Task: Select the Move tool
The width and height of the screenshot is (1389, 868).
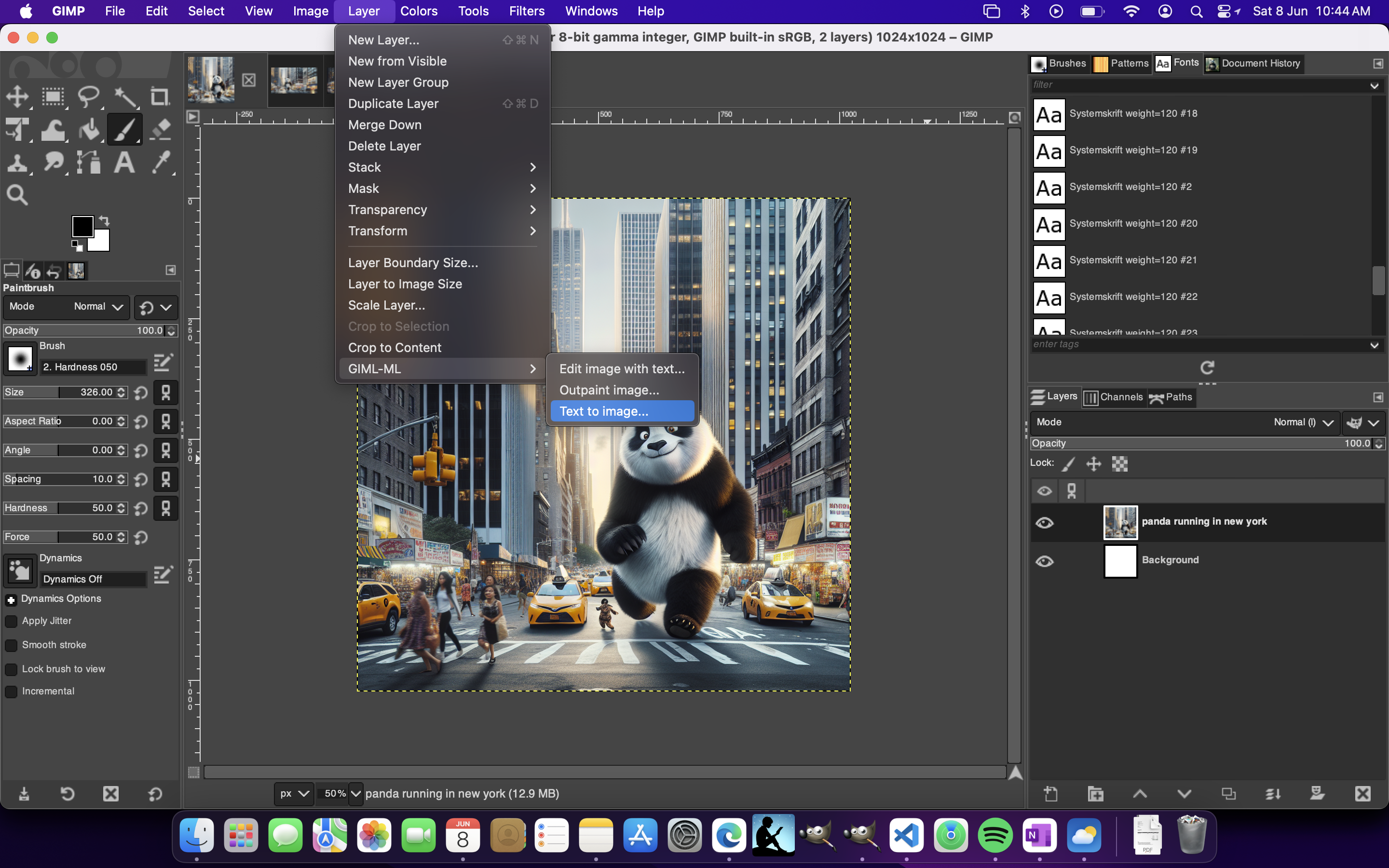Action: (x=17, y=96)
